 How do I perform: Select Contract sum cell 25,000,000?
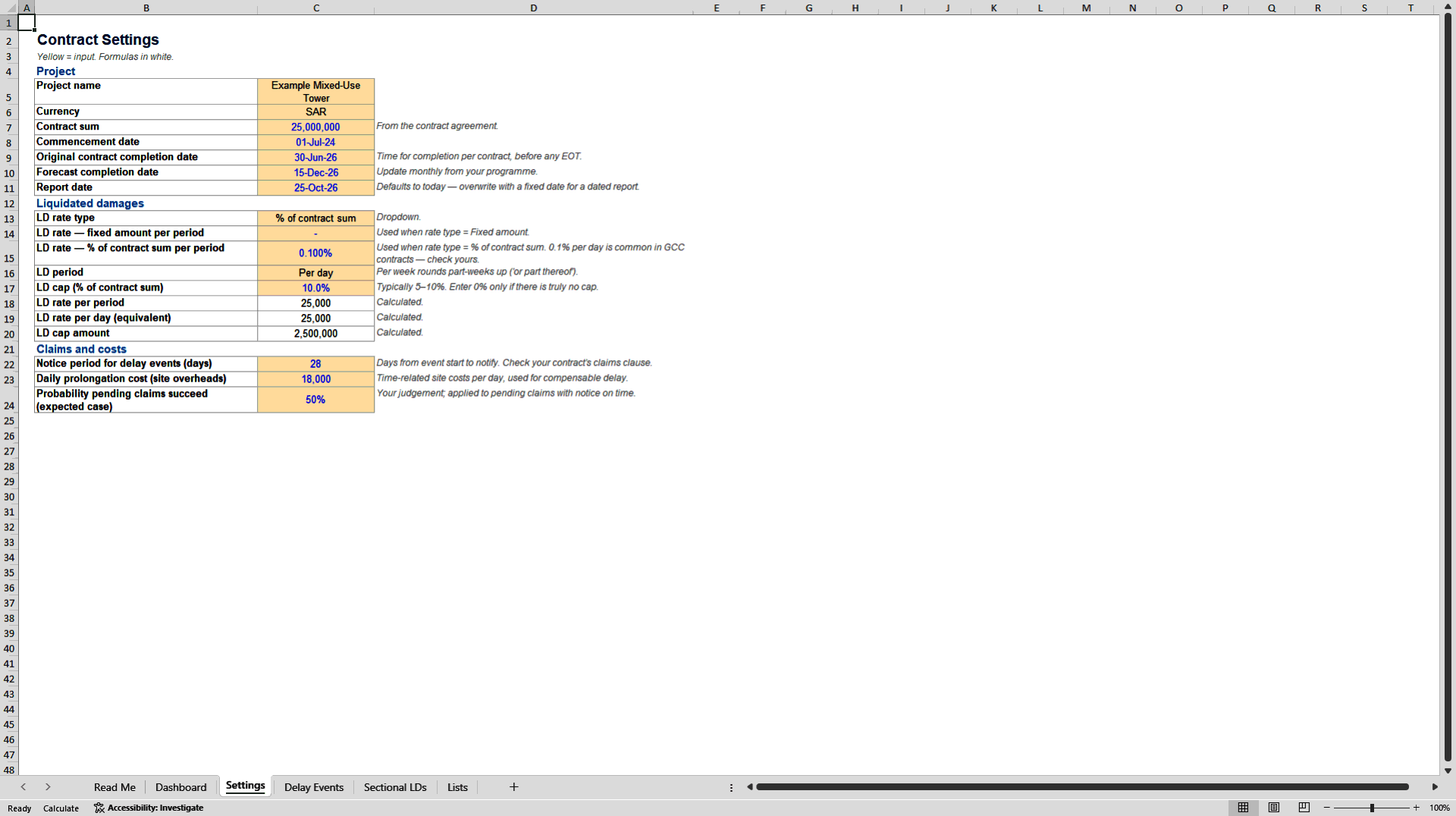click(x=315, y=127)
